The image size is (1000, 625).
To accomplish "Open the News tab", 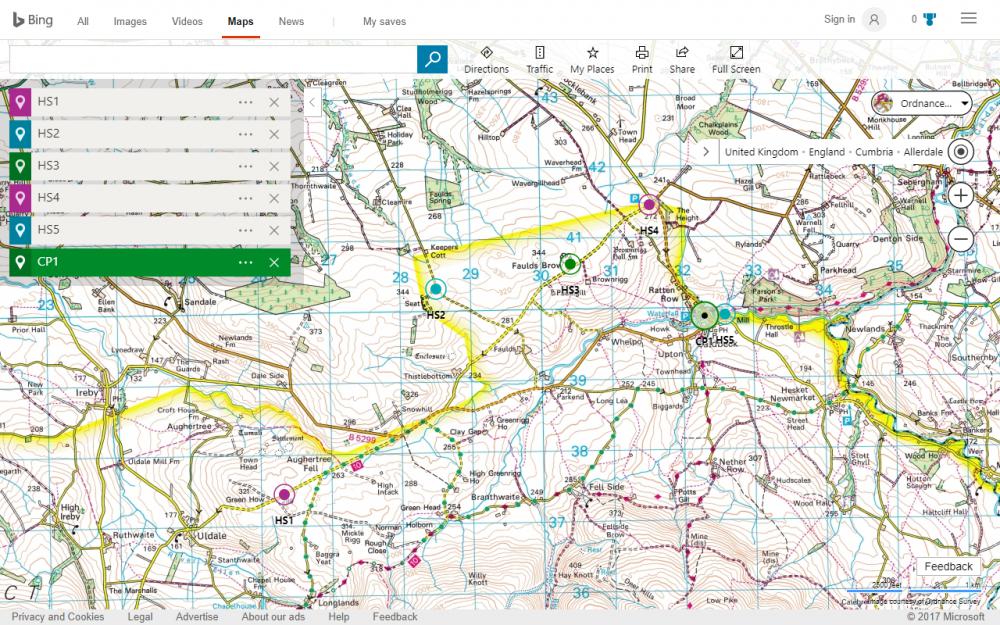I will [291, 21].
